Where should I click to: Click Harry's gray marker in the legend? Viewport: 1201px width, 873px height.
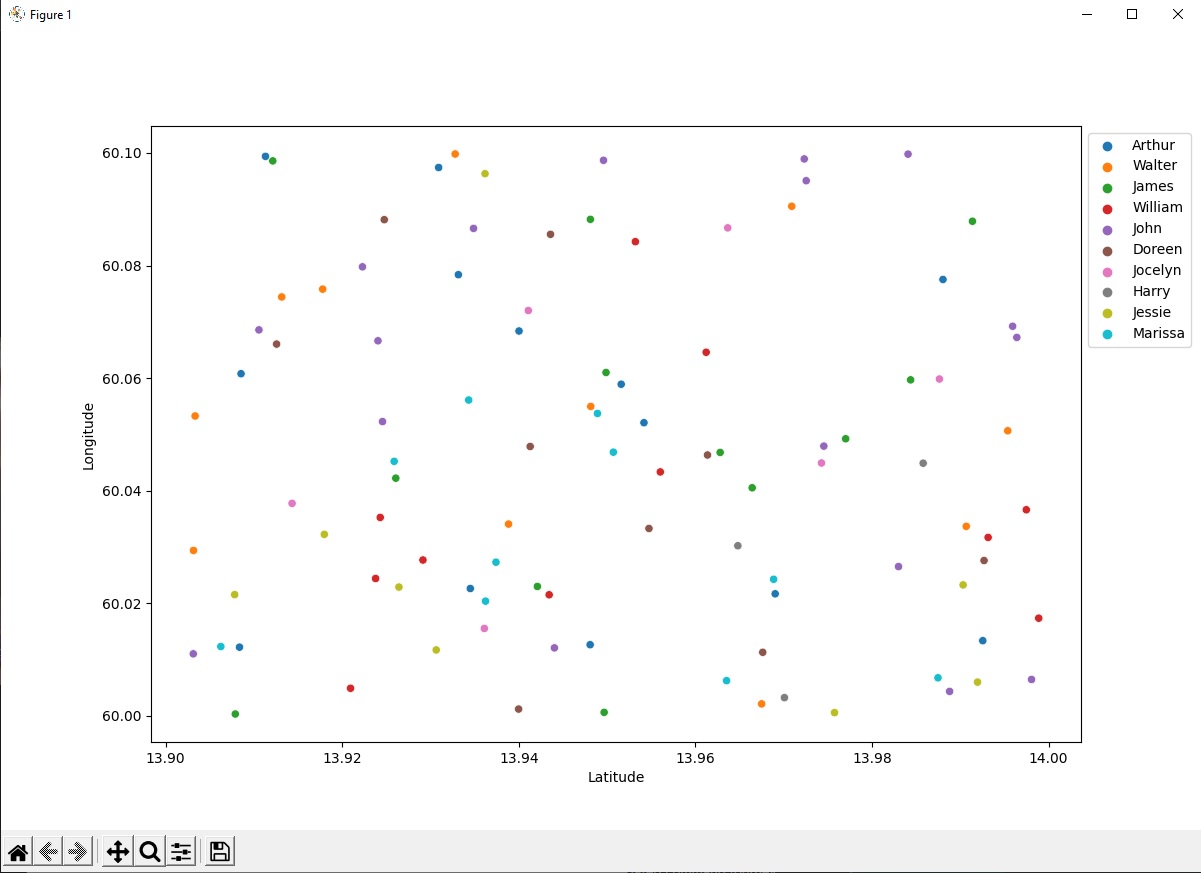(x=1108, y=292)
